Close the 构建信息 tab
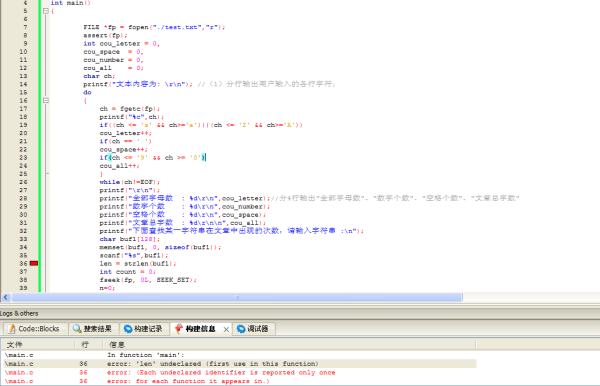The width and height of the screenshot is (600, 386). tap(226, 329)
